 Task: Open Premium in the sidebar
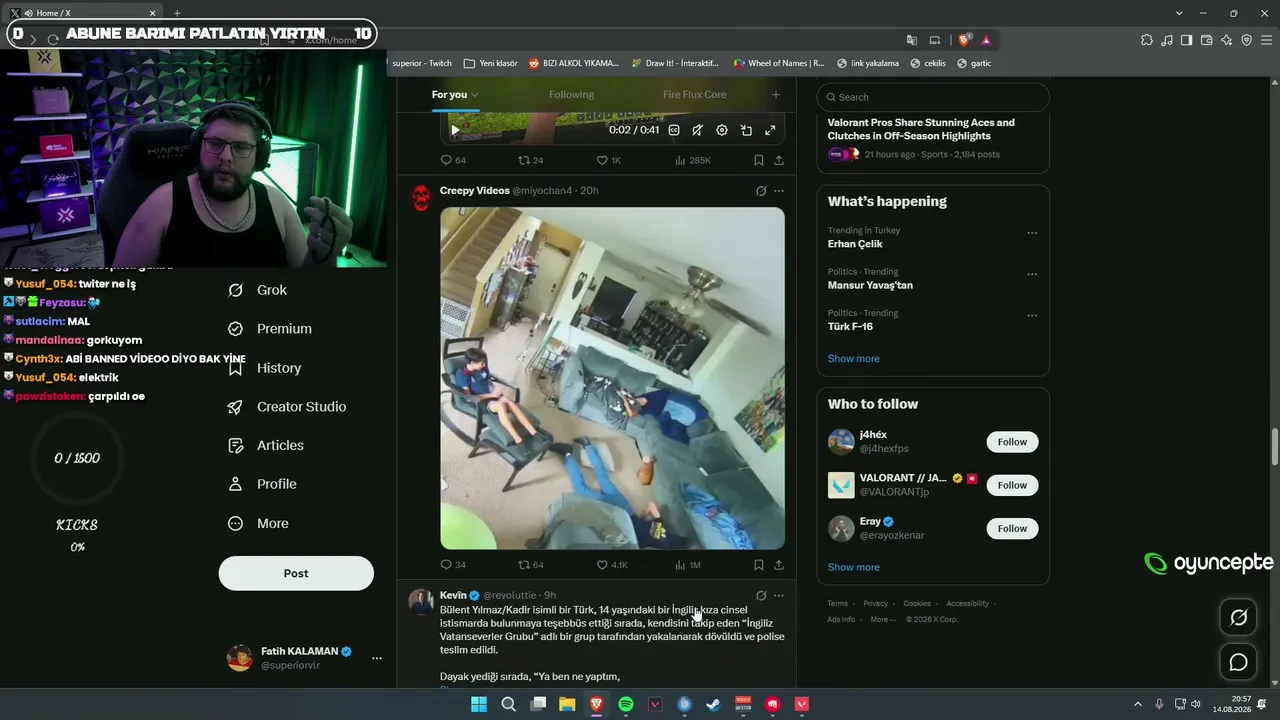coord(270,329)
